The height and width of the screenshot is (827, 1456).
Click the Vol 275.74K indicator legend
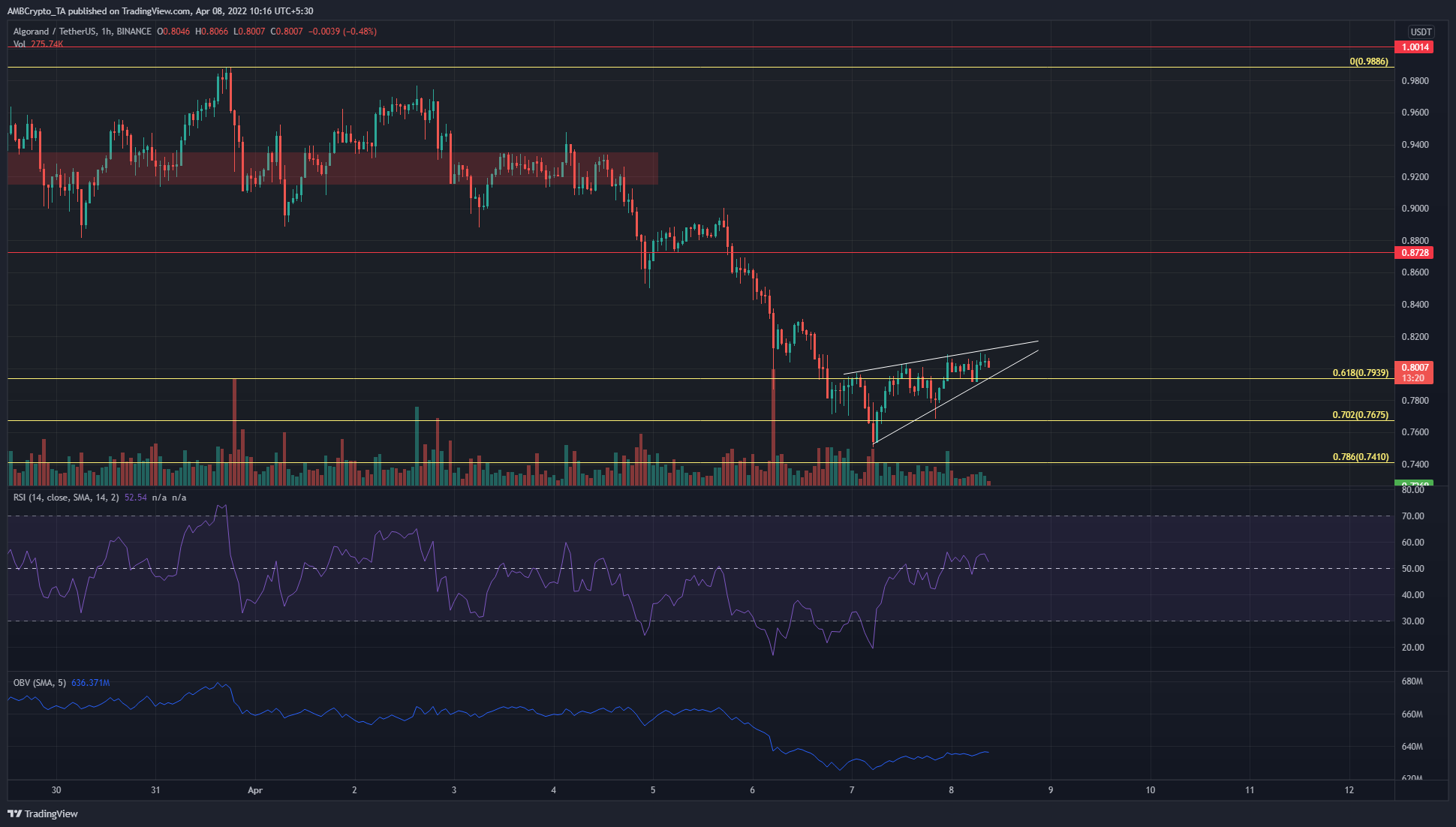(x=38, y=44)
